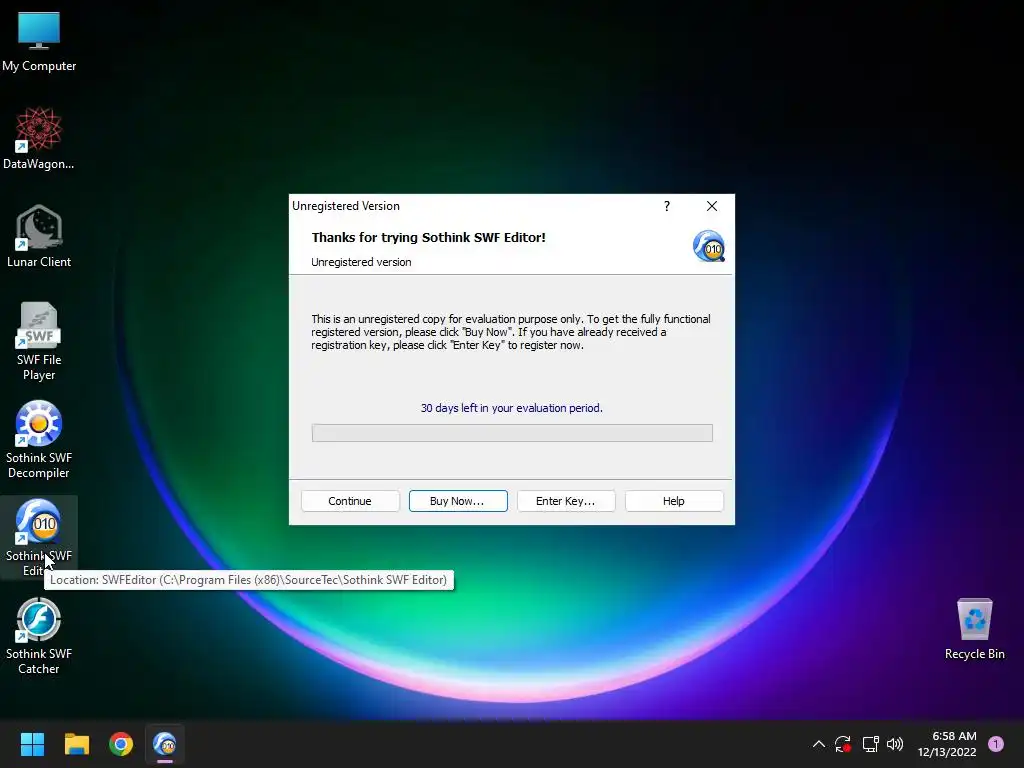
Task: Select the DataWagon desktop shortcut
Action: tap(39, 139)
